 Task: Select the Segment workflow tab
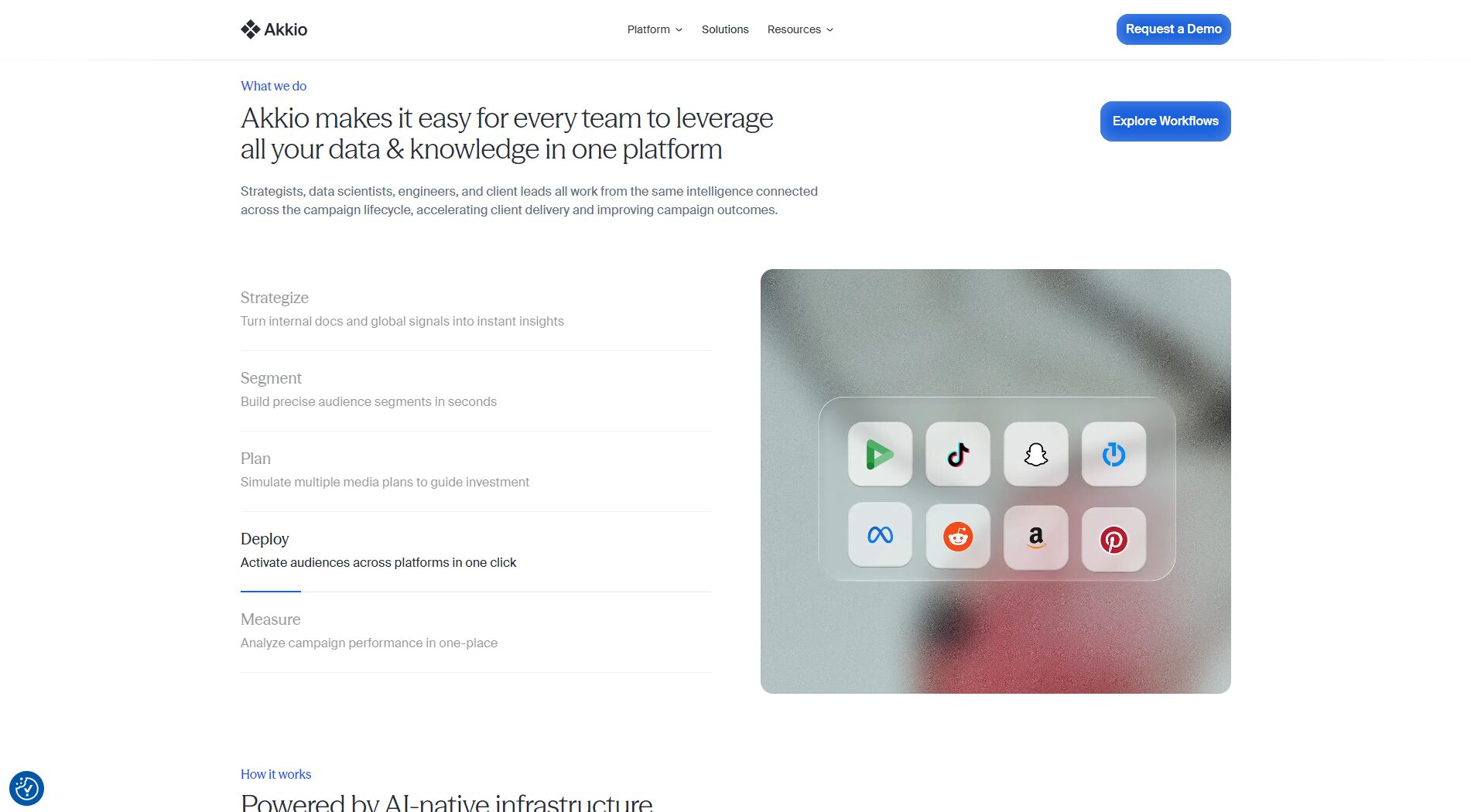coord(476,391)
